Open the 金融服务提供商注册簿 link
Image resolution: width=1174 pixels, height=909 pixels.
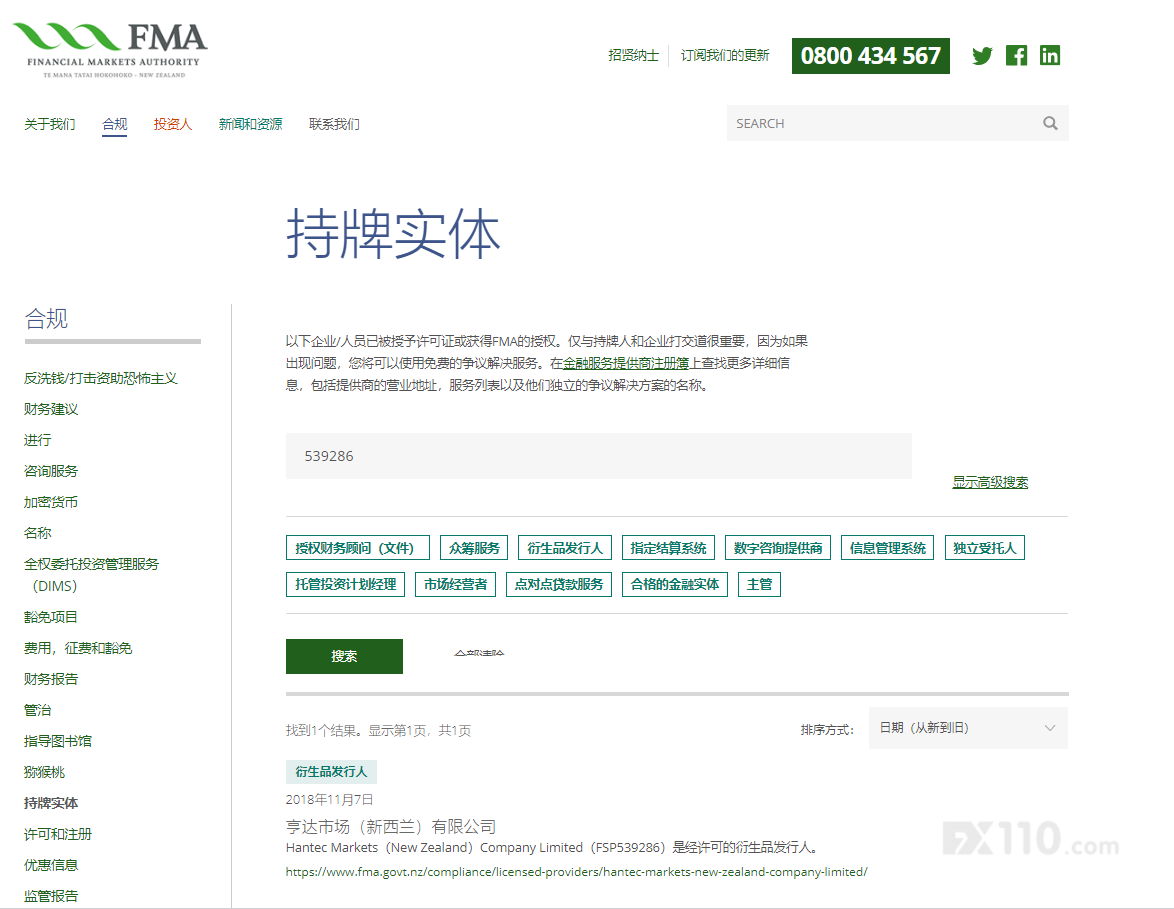pyautogui.click(x=626, y=363)
